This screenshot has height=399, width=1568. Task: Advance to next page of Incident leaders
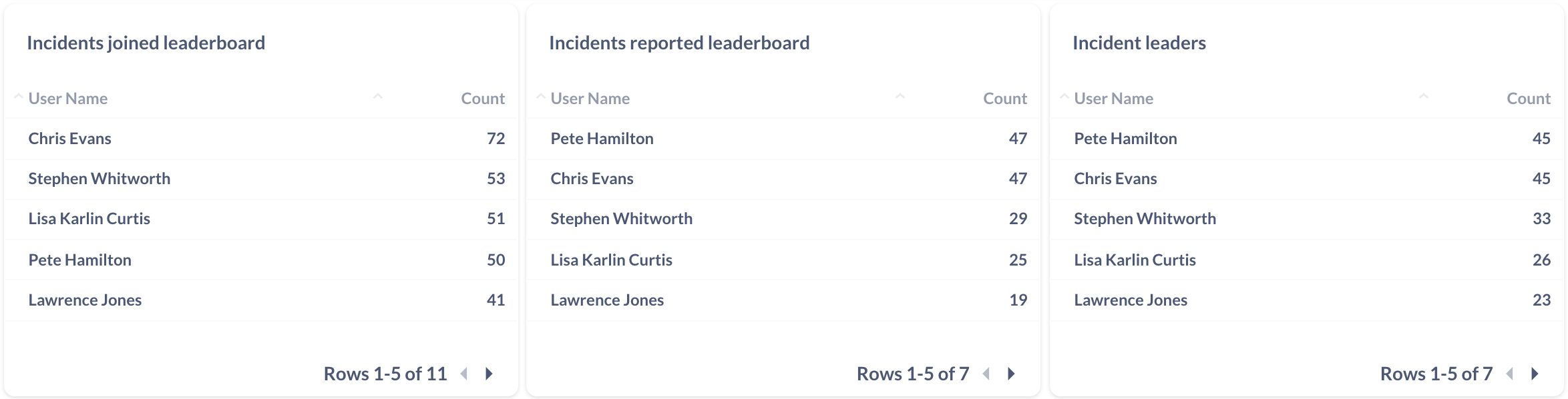tap(1535, 374)
